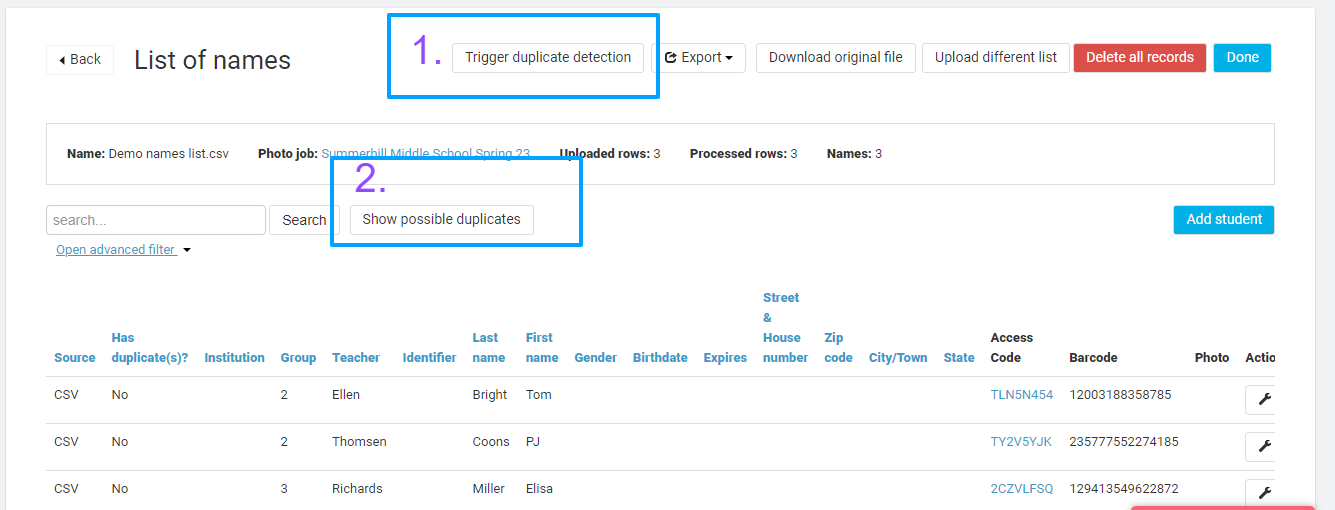Sort by Institution column header
The height and width of the screenshot is (510, 1335).
coord(234,358)
